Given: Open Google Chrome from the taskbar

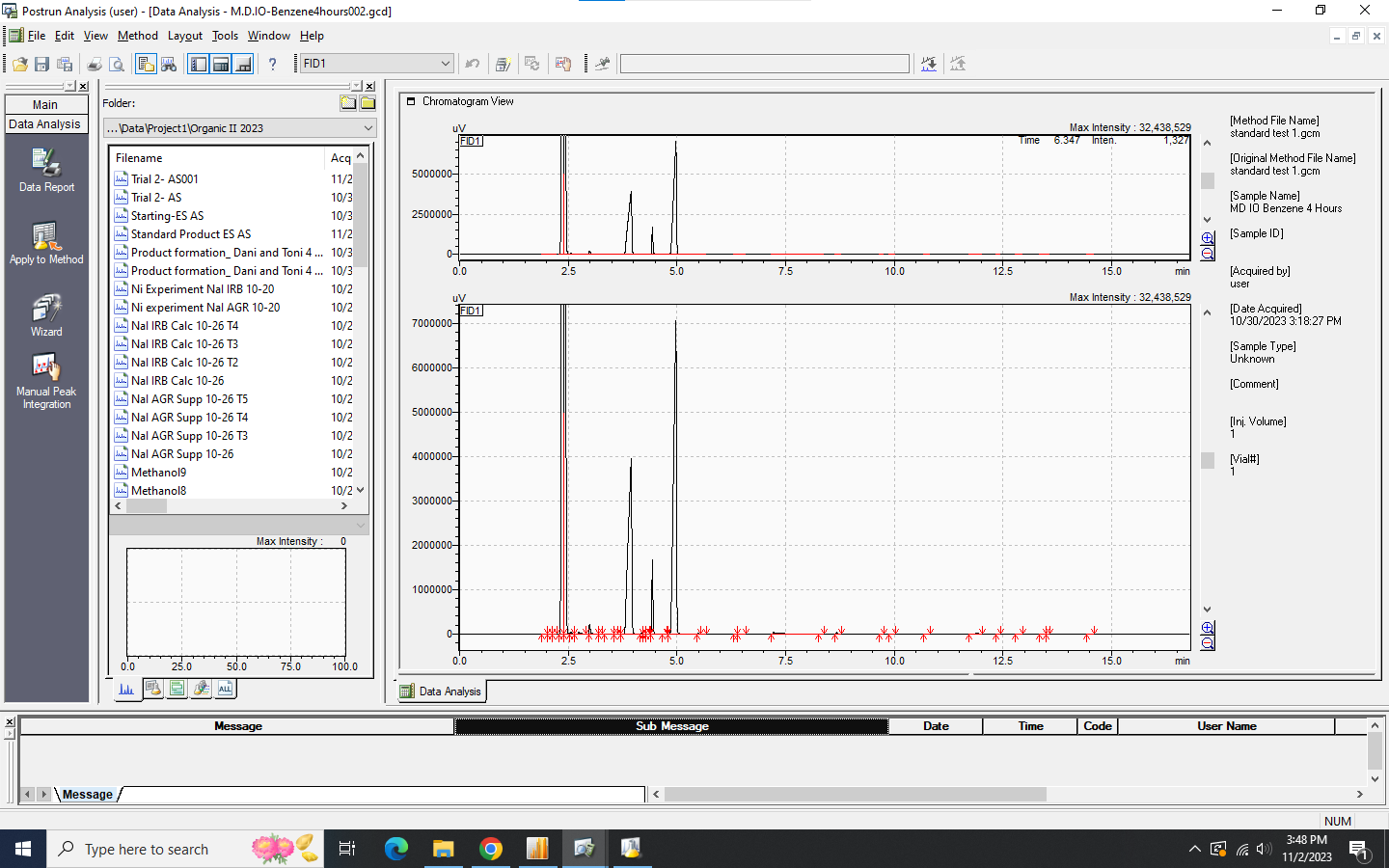Looking at the screenshot, I should [491, 849].
